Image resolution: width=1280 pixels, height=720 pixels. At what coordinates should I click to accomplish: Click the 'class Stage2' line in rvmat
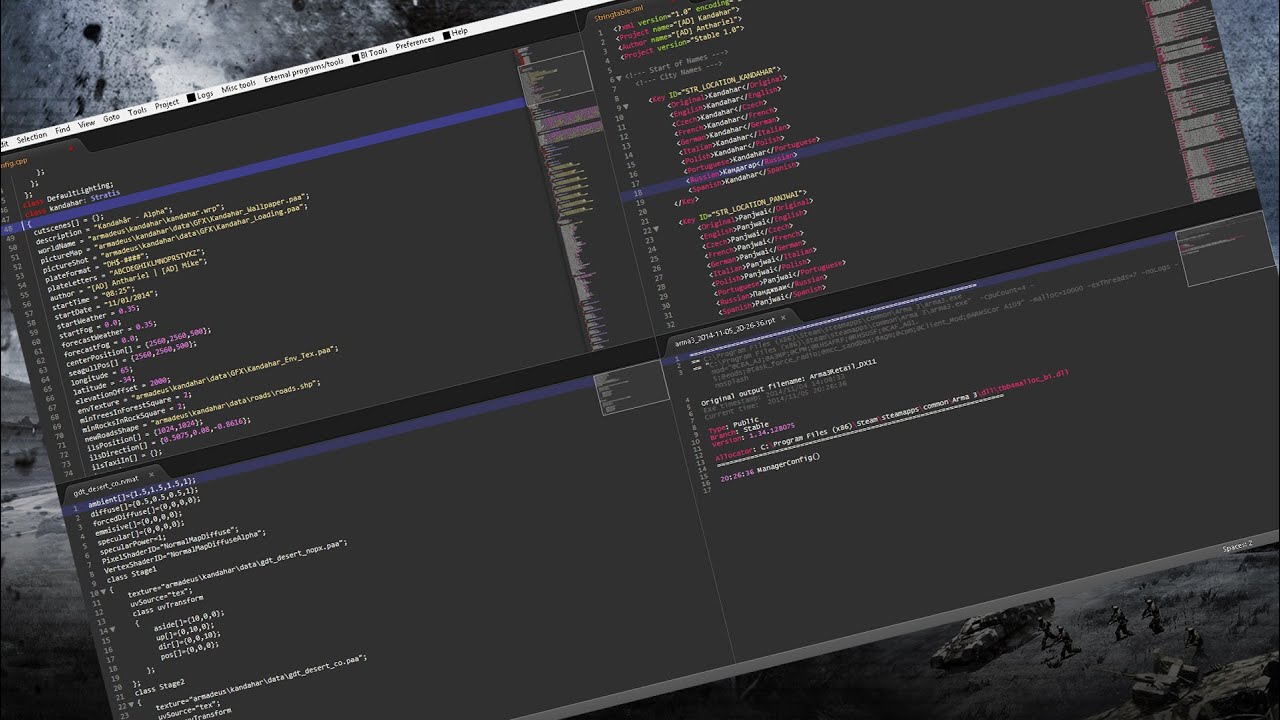pyautogui.click(x=158, y=688)
